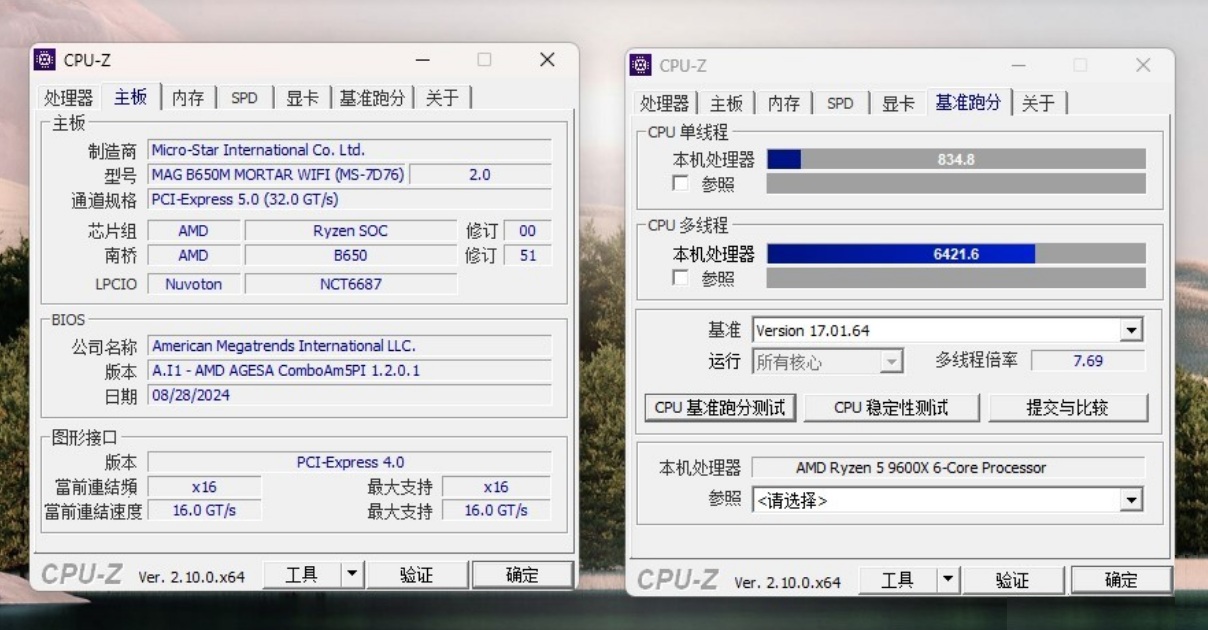Click 验证 button in left window
Screen dimensions: 1208x630
(417, 574)
